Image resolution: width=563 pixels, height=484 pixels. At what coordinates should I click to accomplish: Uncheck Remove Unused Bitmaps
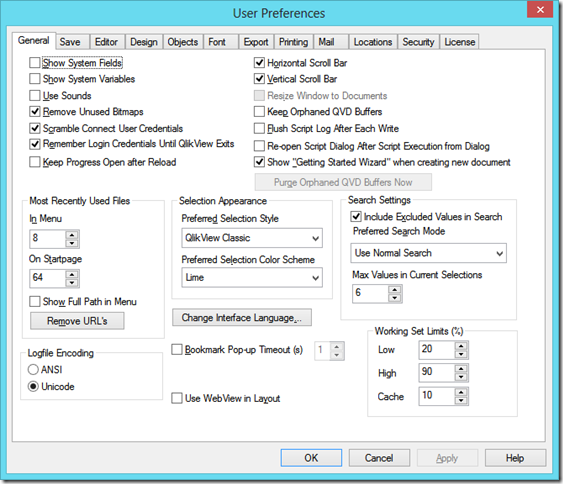(x=35, y=112)
